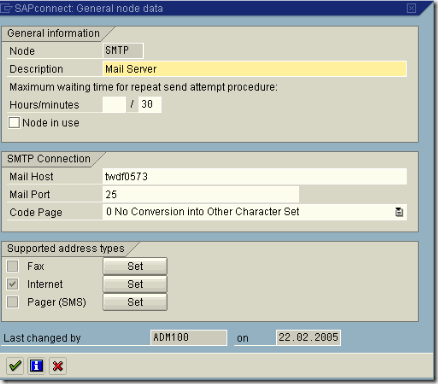Cancel with the red X icon
This screenshot has height=384, width=438.
[58, 366]
